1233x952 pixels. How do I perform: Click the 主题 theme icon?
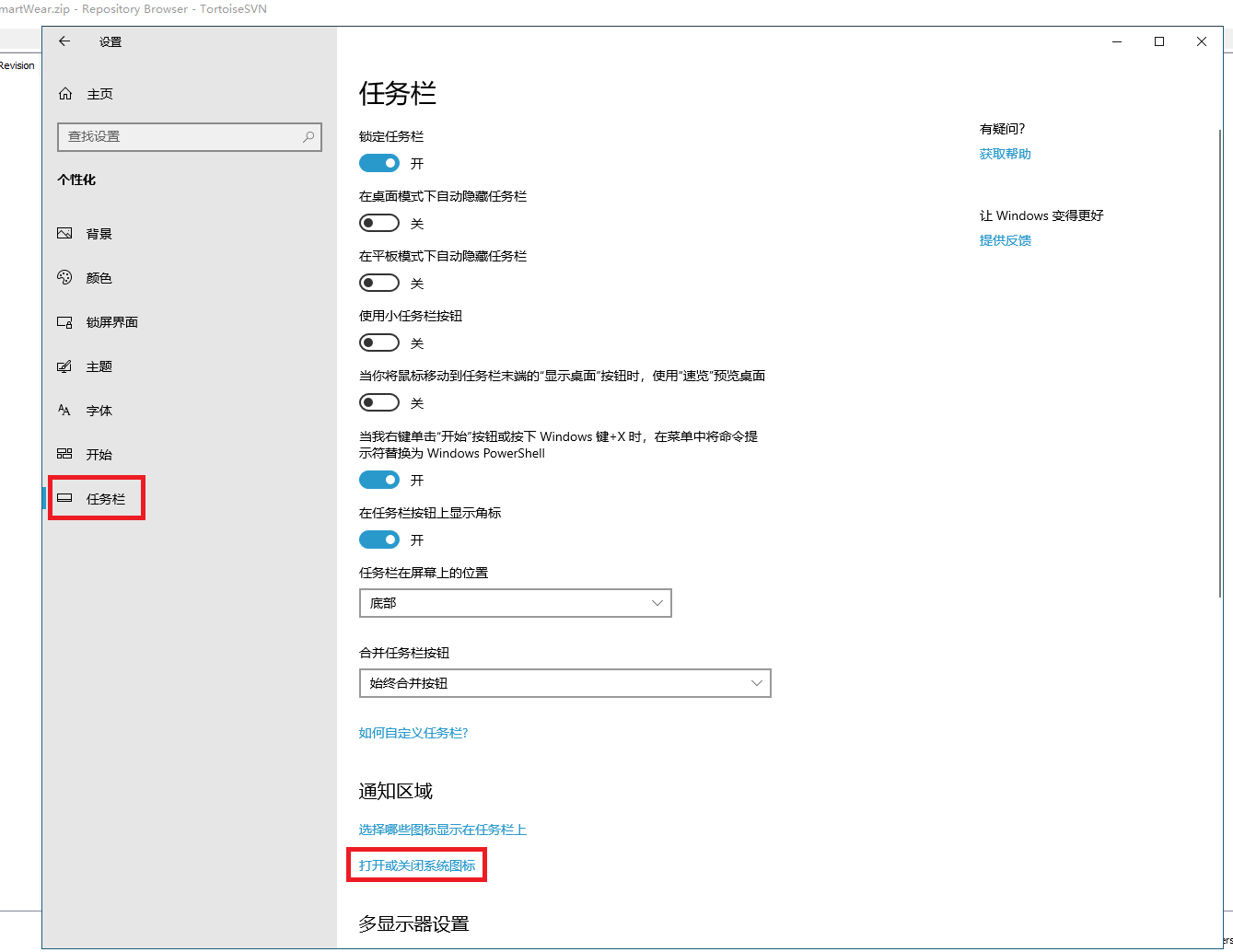(64, 366)
